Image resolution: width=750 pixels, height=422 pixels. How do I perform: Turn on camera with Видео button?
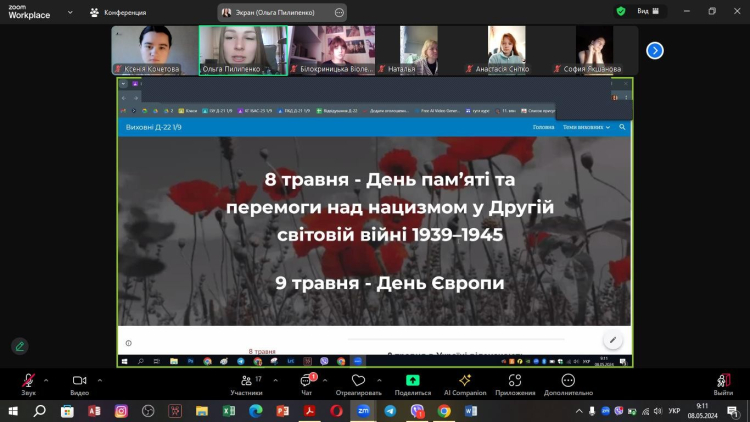coord(79,381)
